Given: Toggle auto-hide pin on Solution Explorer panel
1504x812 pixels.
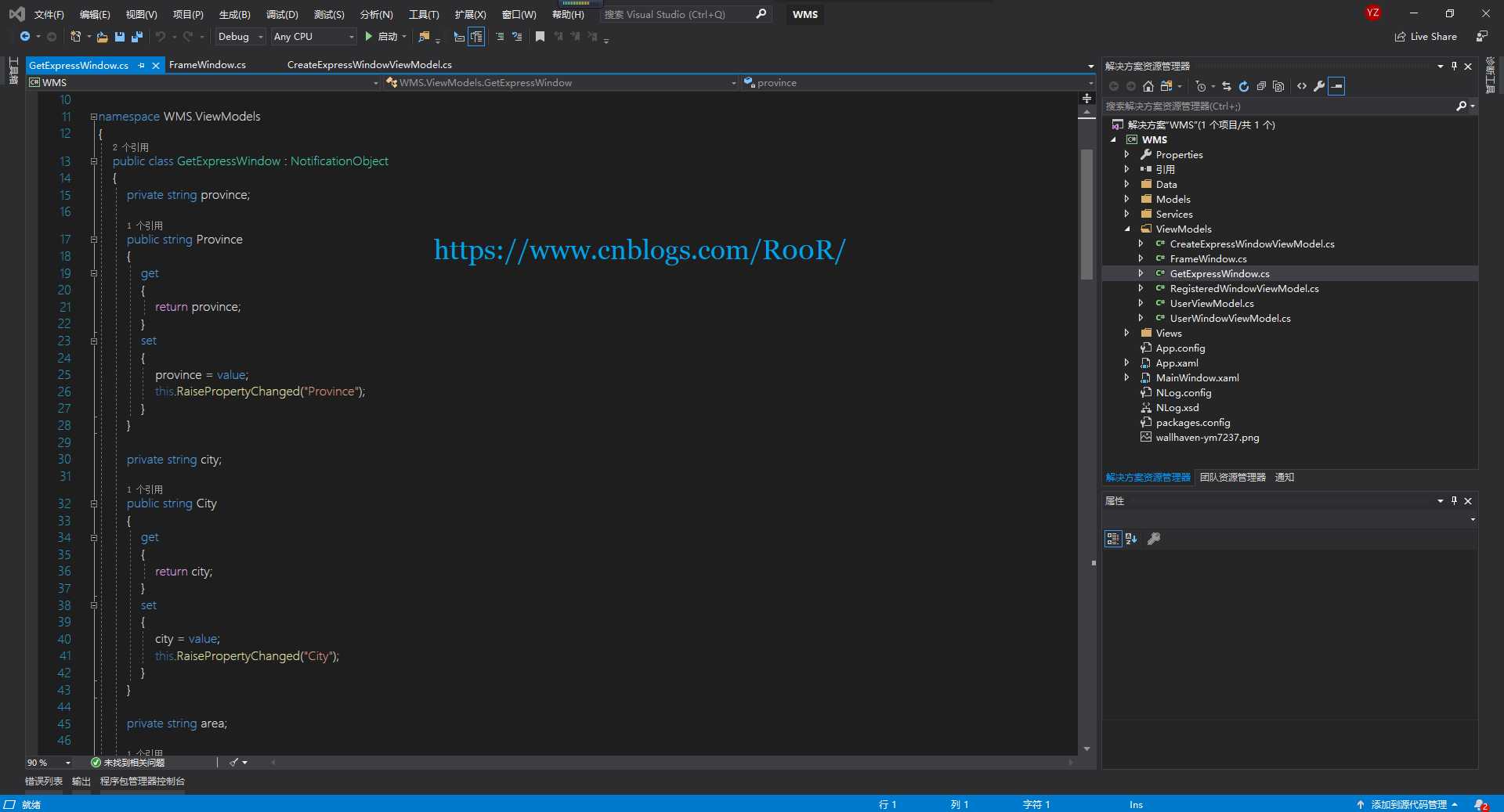Looking at the screenshot, I should click(x=1455, y=66).
